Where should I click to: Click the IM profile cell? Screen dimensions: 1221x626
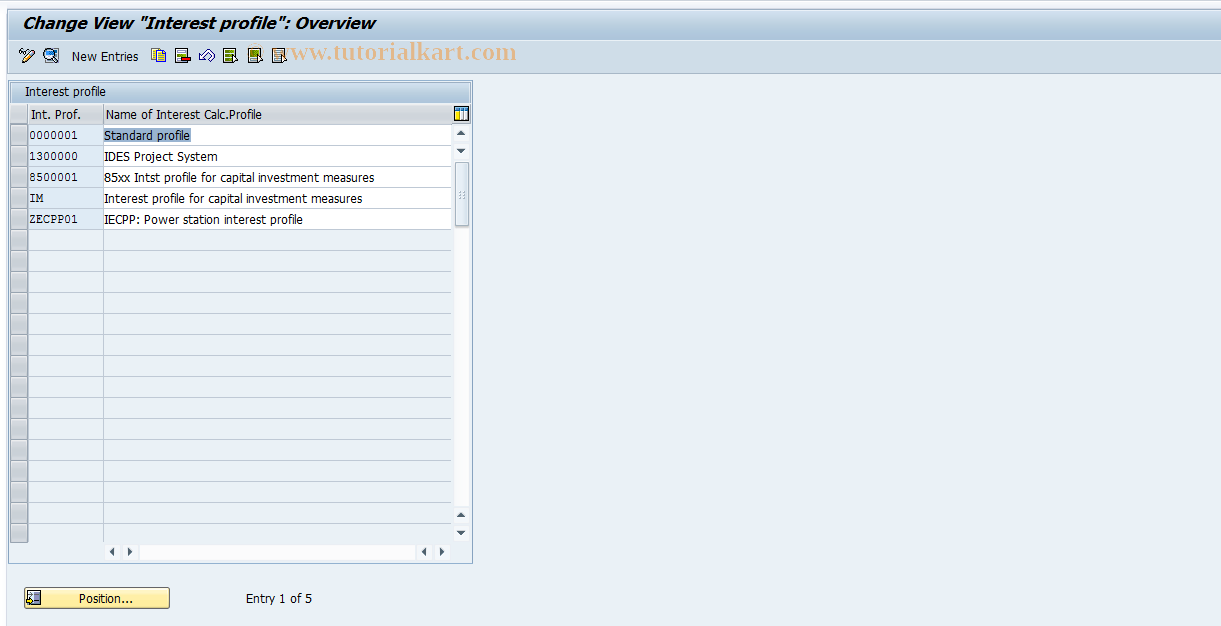pos(66,198)
